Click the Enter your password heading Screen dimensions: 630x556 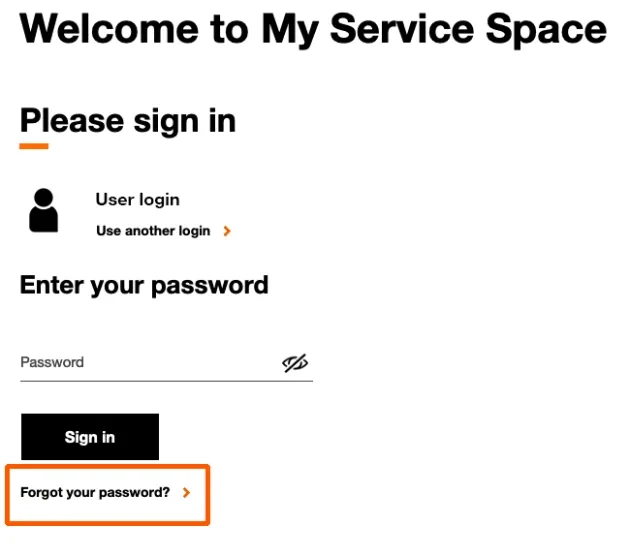point(144,285)
